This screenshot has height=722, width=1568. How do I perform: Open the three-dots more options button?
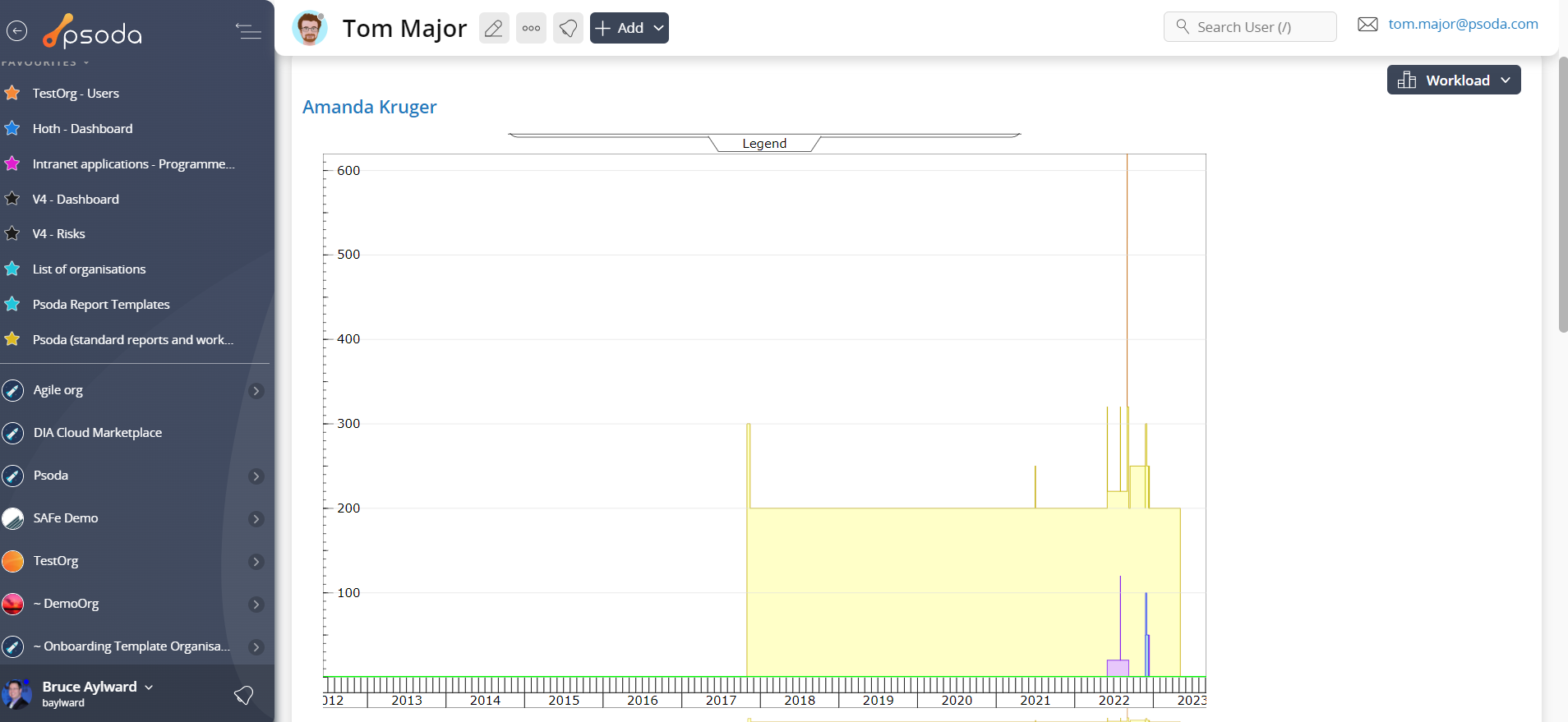coord(532,28)
